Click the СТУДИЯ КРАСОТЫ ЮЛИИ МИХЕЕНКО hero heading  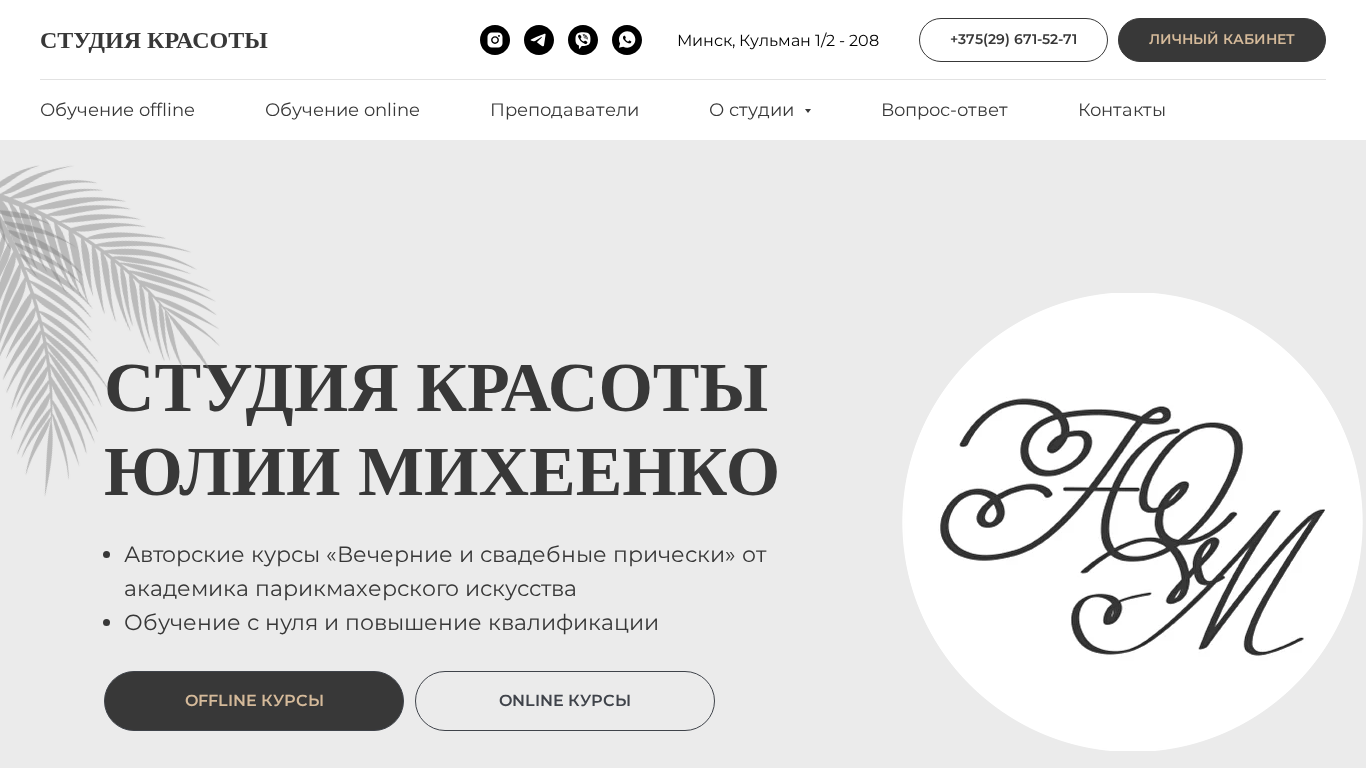coord(441,429)
